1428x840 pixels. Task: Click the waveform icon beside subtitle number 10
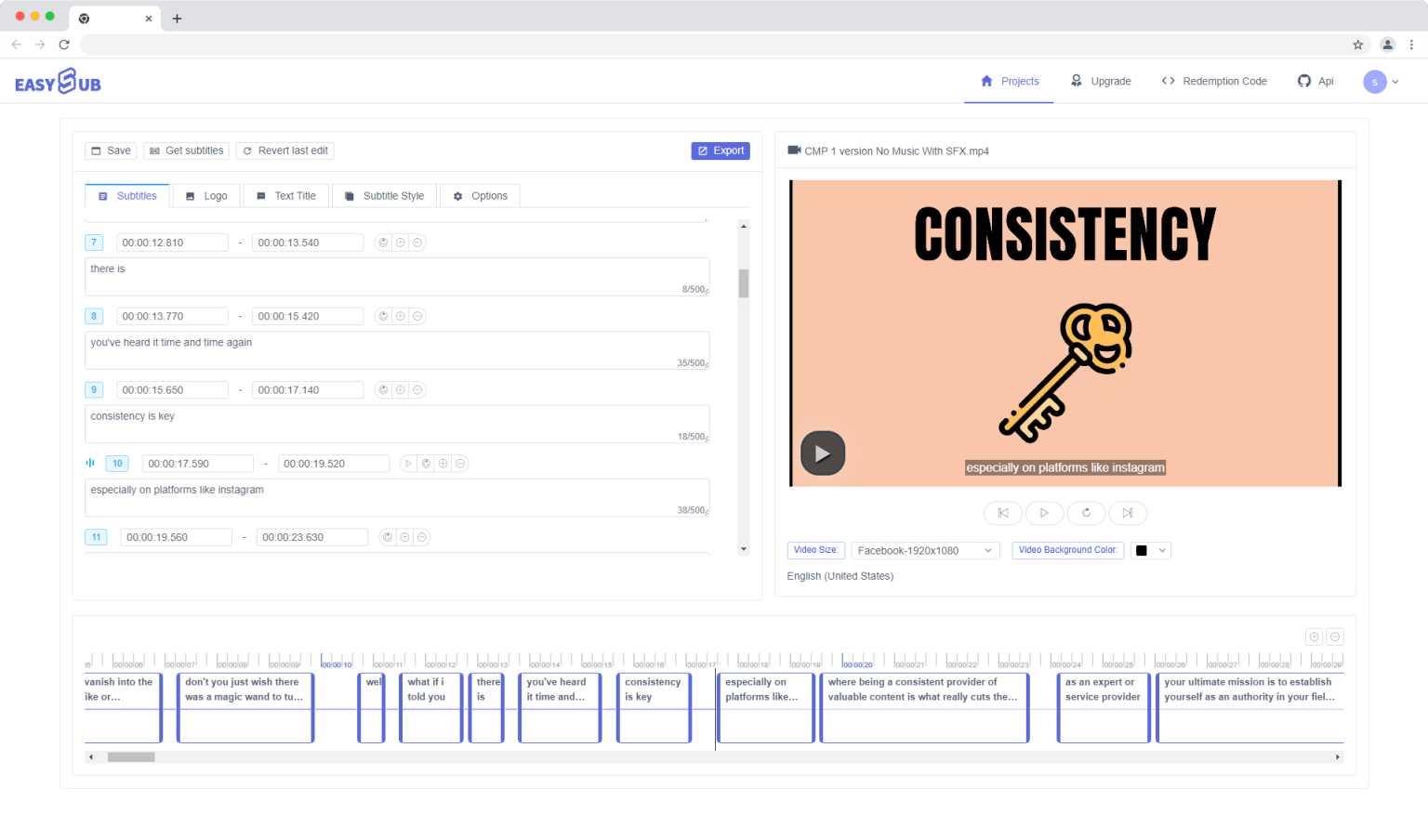[x=90, y=463]
